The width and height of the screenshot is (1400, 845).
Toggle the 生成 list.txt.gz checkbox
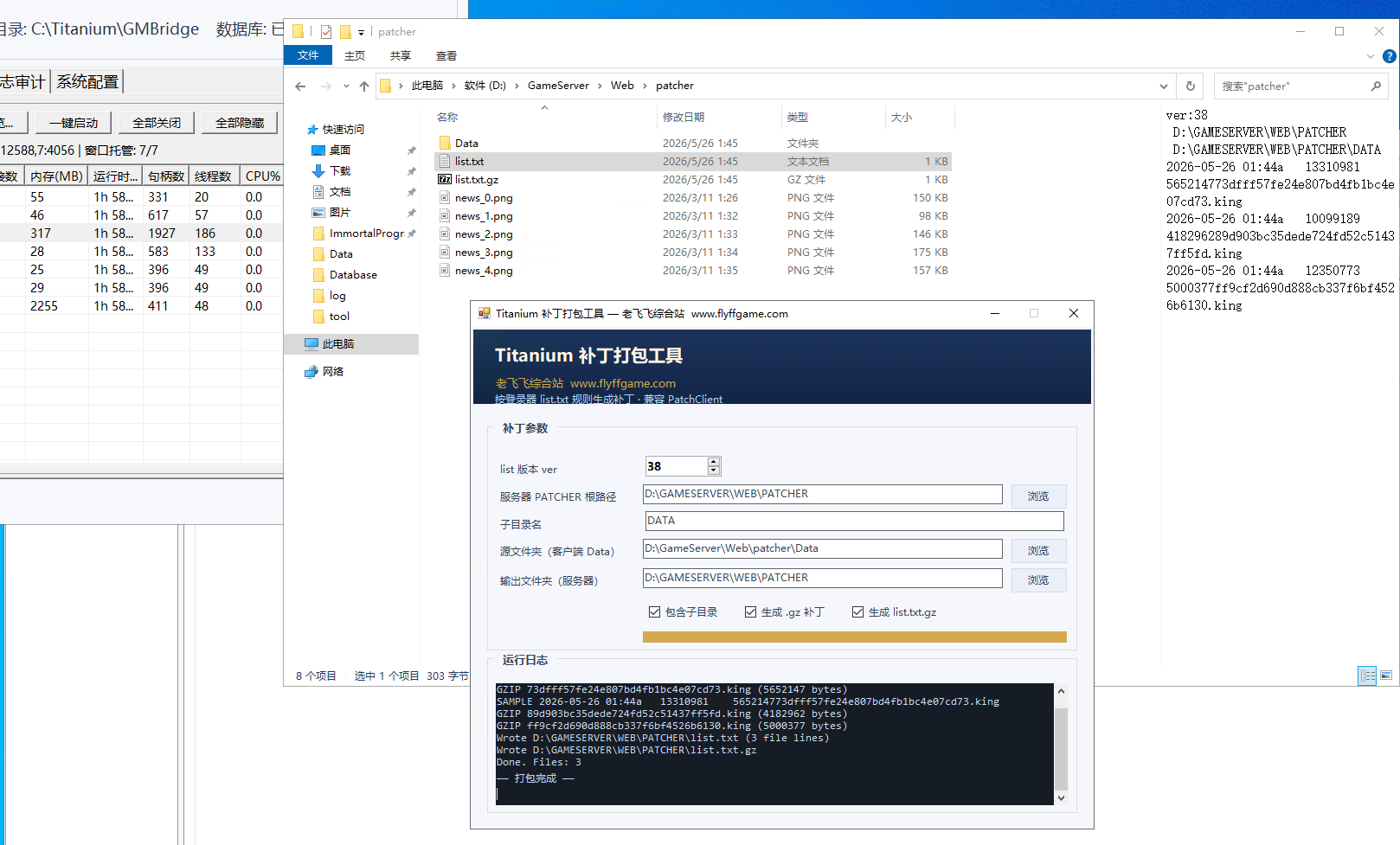[894, 611]
